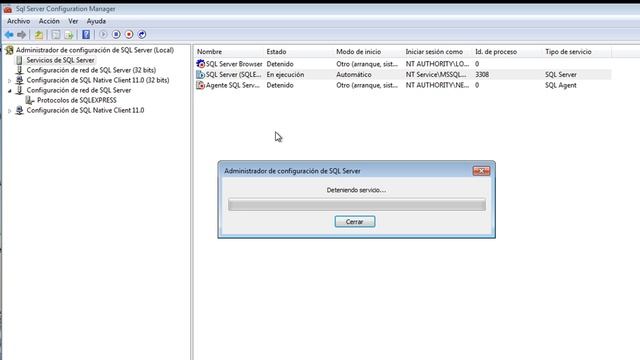This screenshot has height=360, width=640.
Task: Click the root Administrador de configuración node icon
Action: pyautogui.click(x=9, y=50)
